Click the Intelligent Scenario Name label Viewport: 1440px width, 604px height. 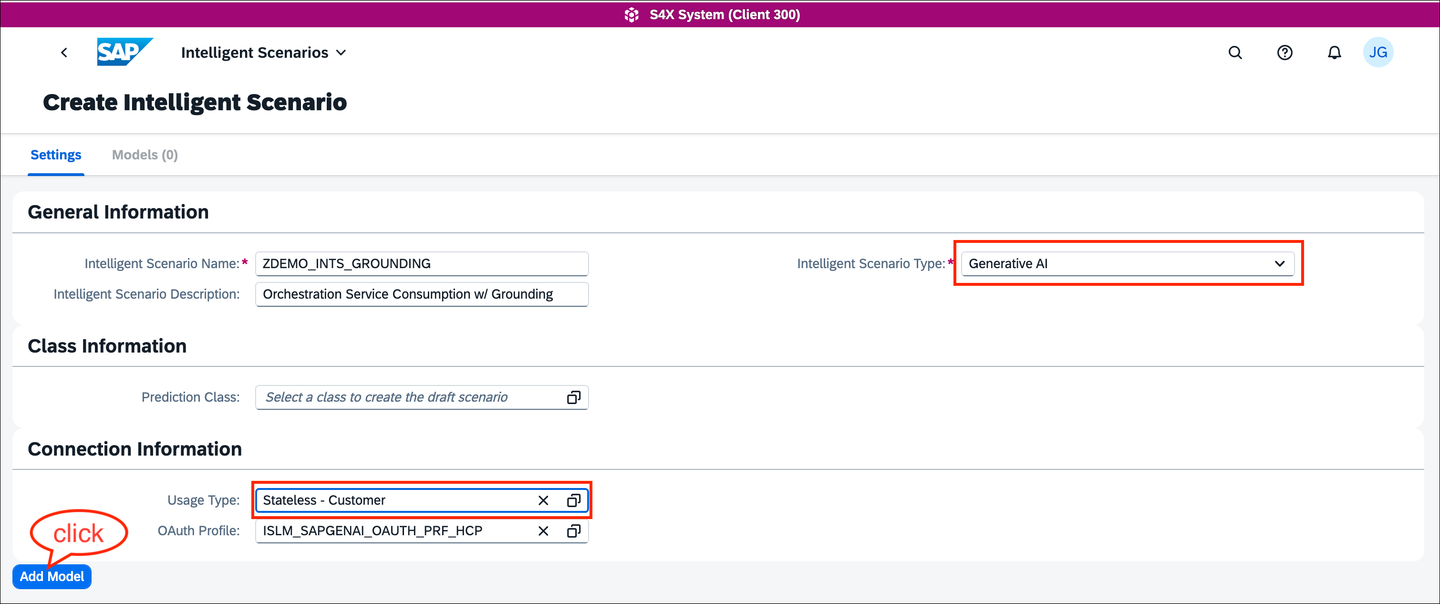tap(161, 264)
